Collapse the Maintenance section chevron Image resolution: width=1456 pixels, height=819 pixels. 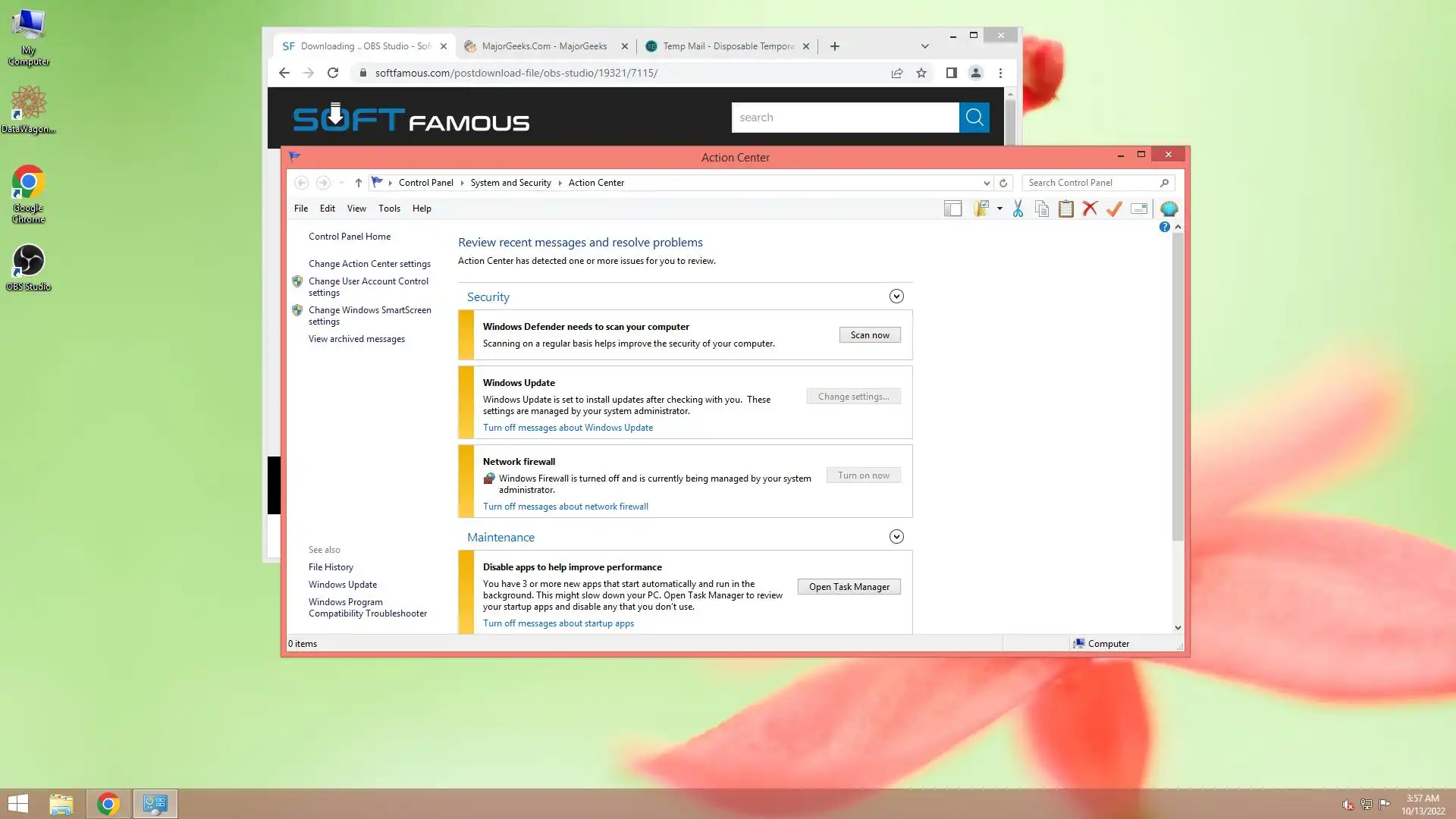[x=896, y=537]
